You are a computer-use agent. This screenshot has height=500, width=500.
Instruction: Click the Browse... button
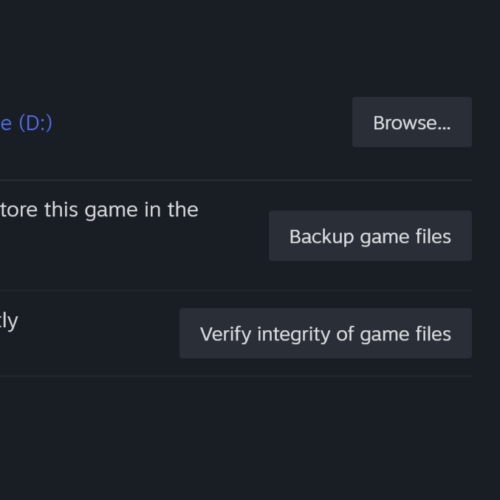412,122
